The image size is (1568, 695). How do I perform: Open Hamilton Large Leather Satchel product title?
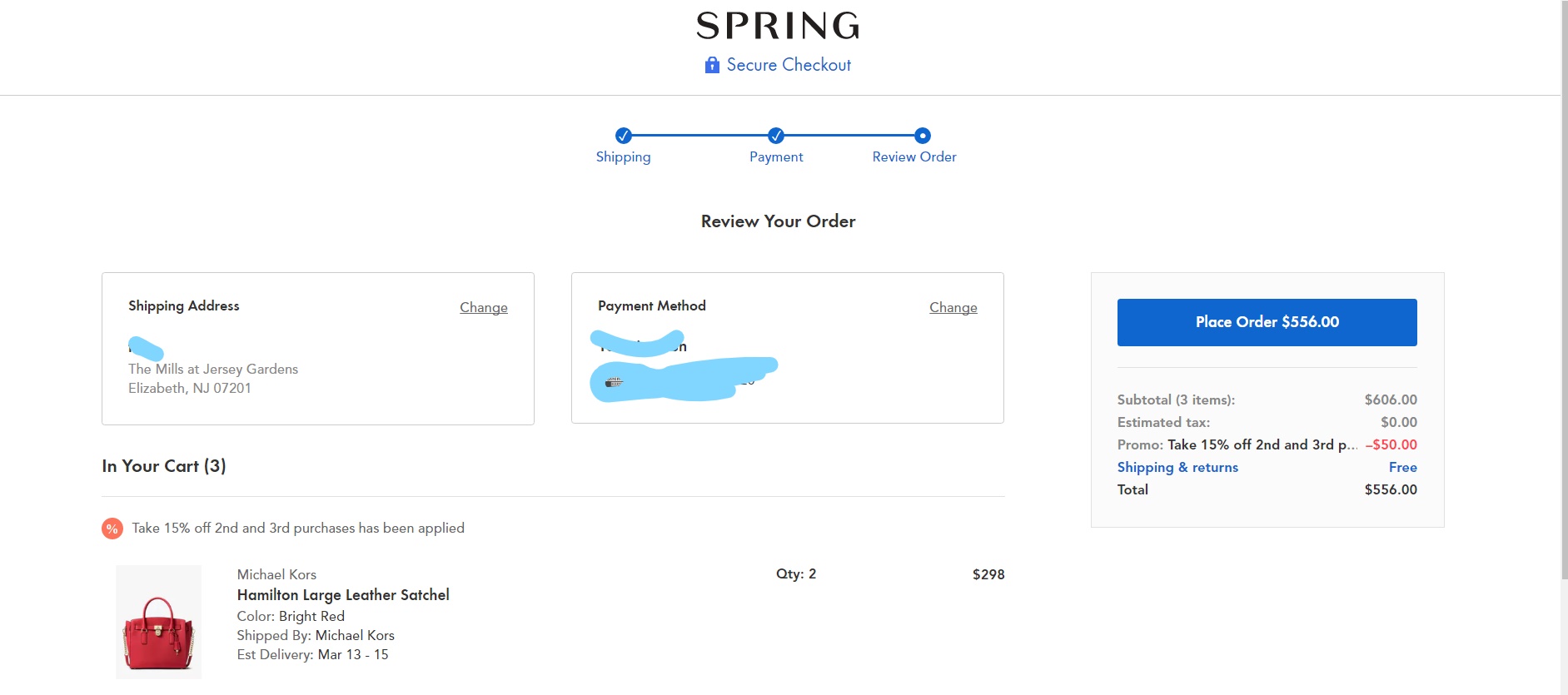pyautogui.click(x=343, y=595)
